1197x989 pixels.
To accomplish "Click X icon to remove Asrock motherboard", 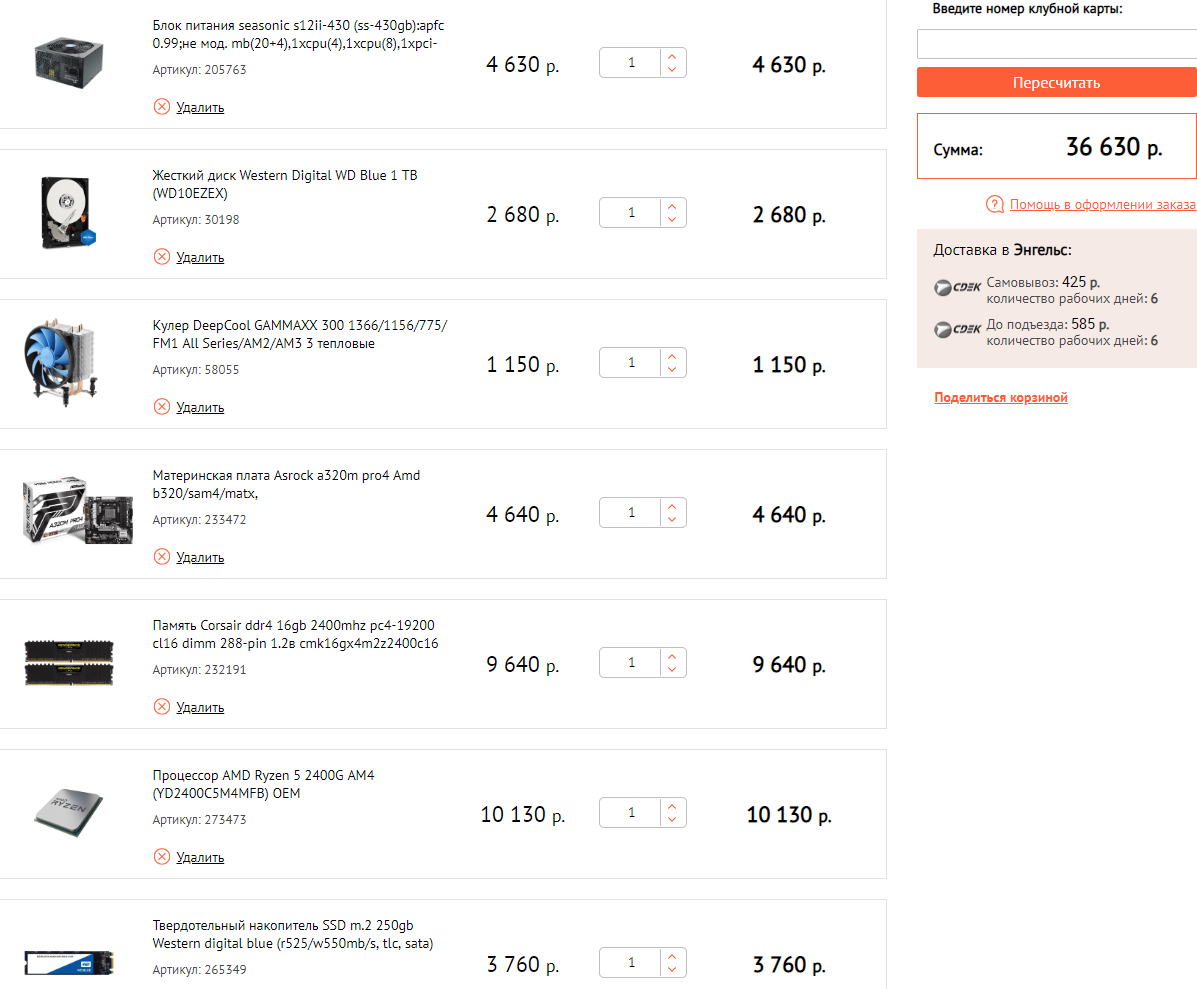I will pyautogui.click(x=162, y=557).
